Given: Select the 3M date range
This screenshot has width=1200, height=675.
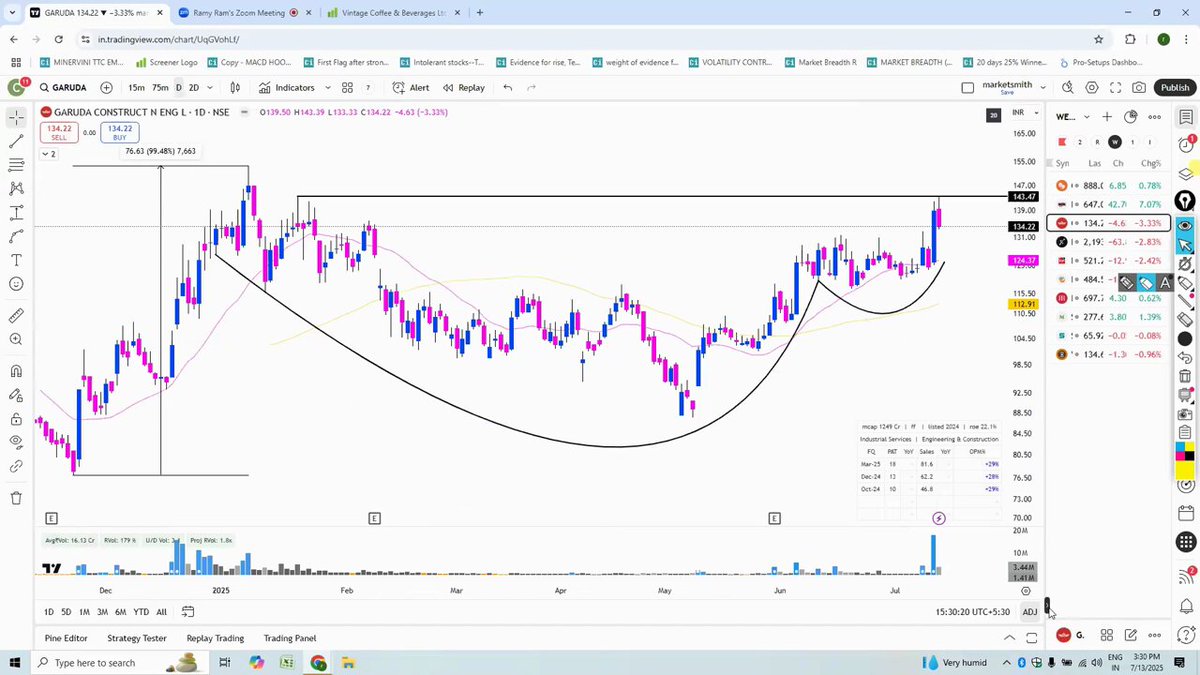Looking at the screenshot, I should [x=102, y=612].
